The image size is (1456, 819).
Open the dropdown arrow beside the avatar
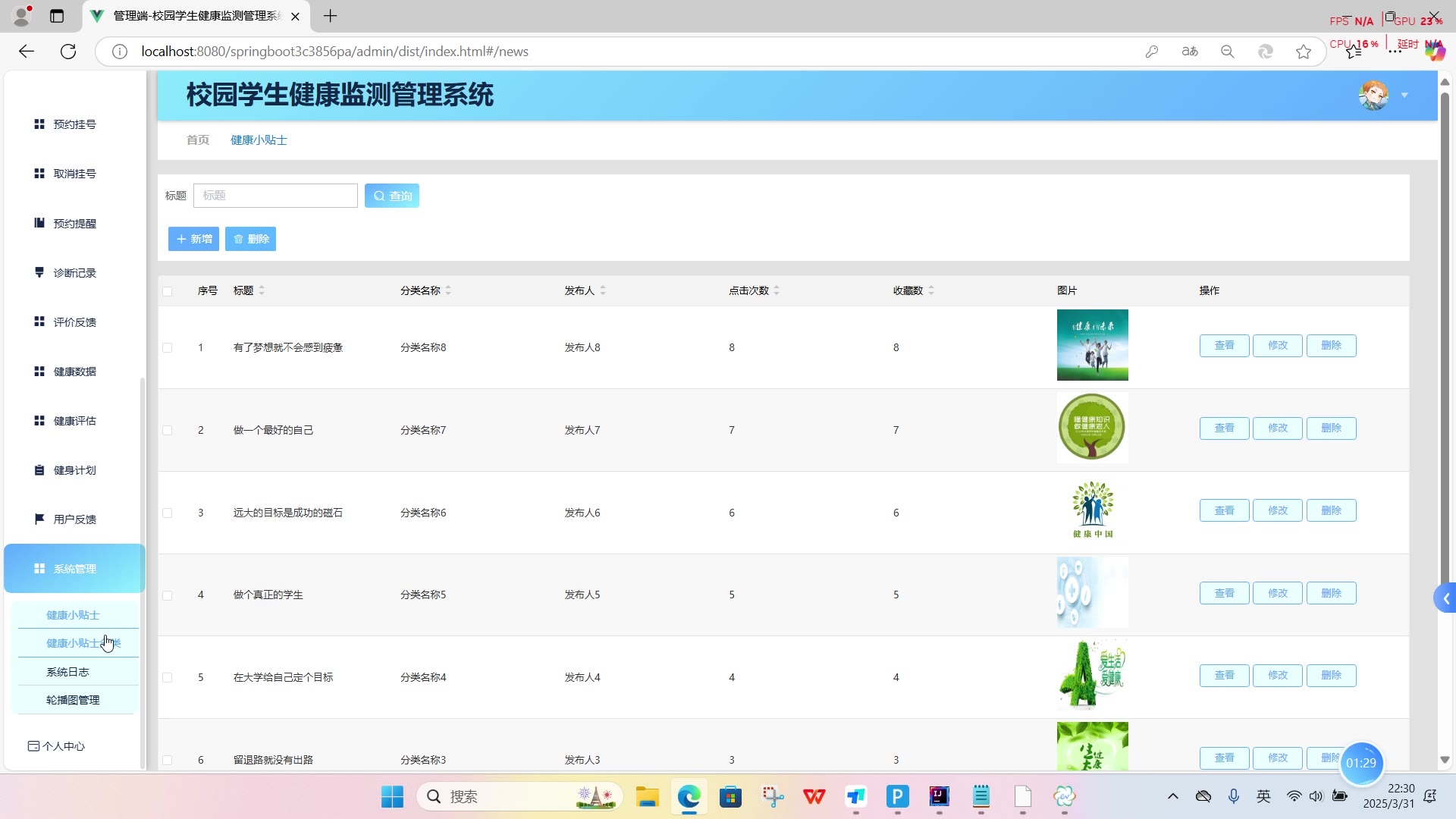pos(1404,96)
